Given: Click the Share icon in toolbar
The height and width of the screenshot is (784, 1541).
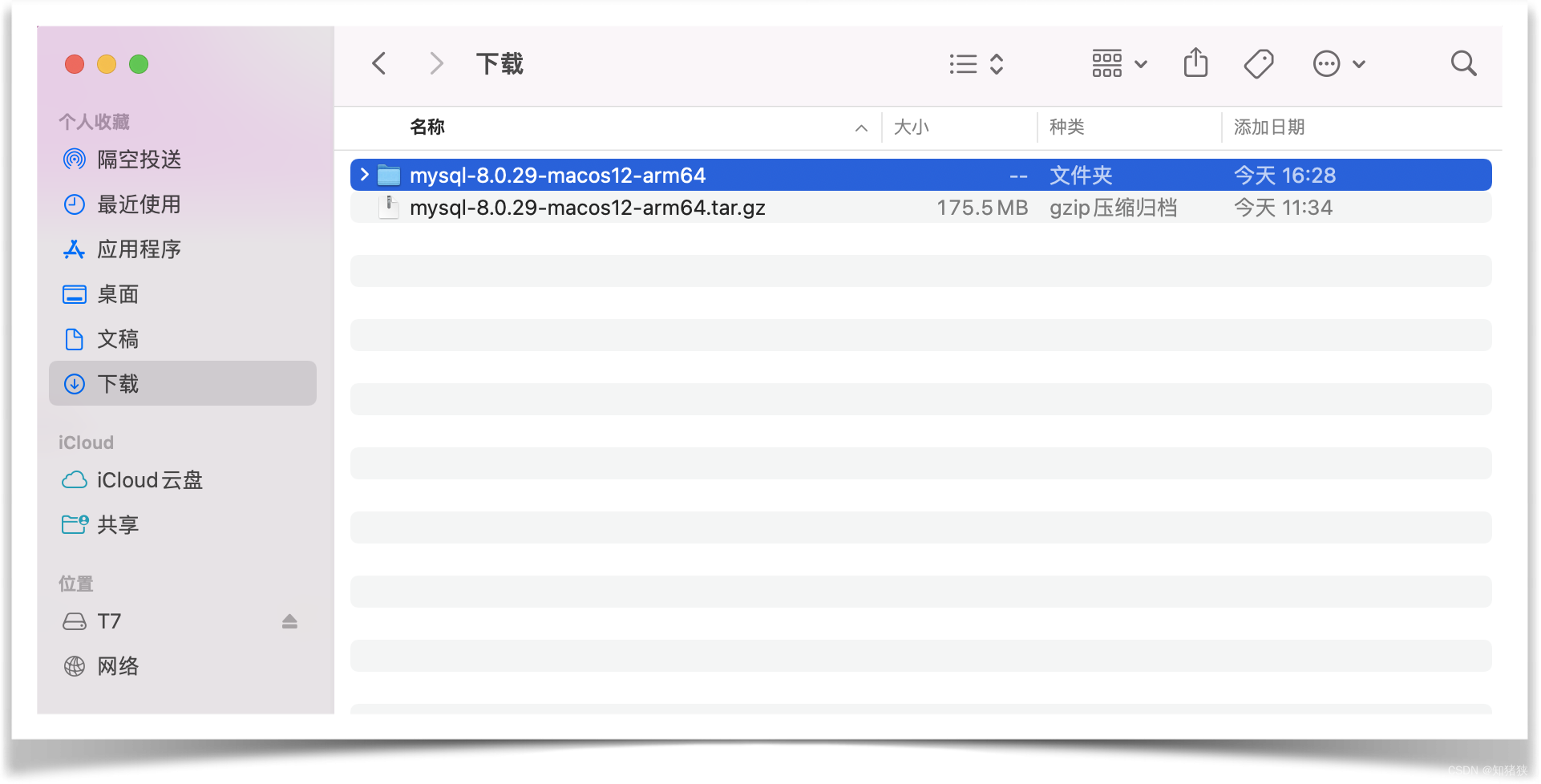Looking at the screenshot, I should (1195, 63).
